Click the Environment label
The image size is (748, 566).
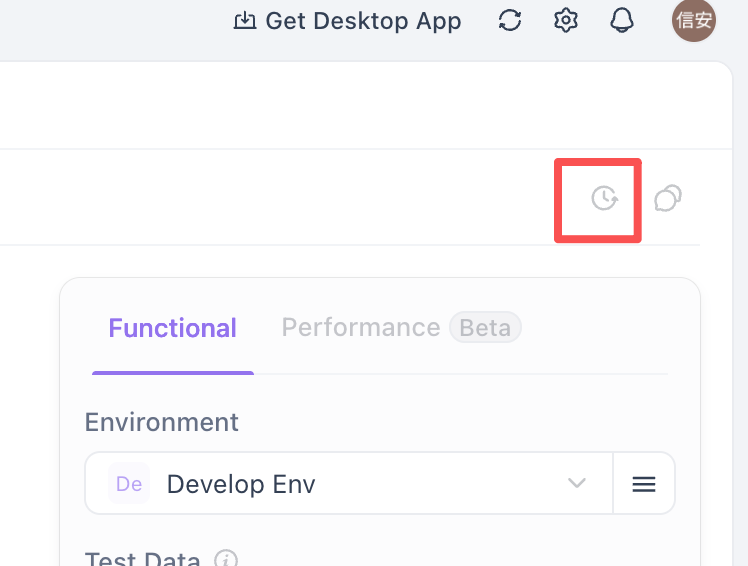(162, 422)
